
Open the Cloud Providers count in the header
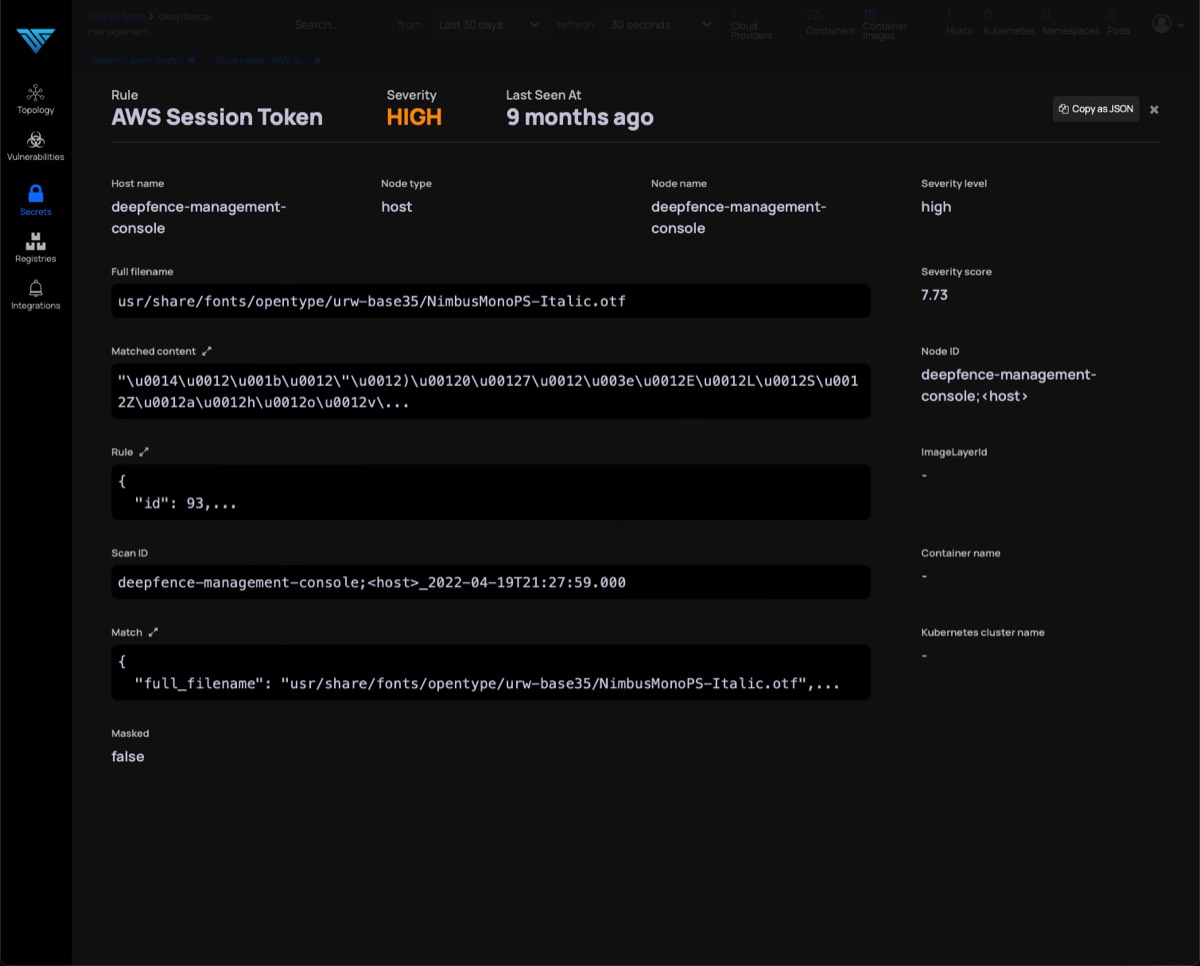point(751,25)
